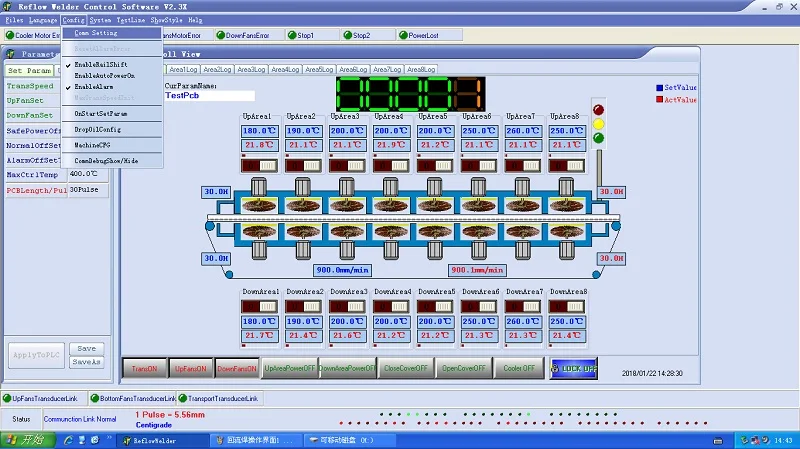
Task: Click the blue LOCK OFF button
Action: 574,368
